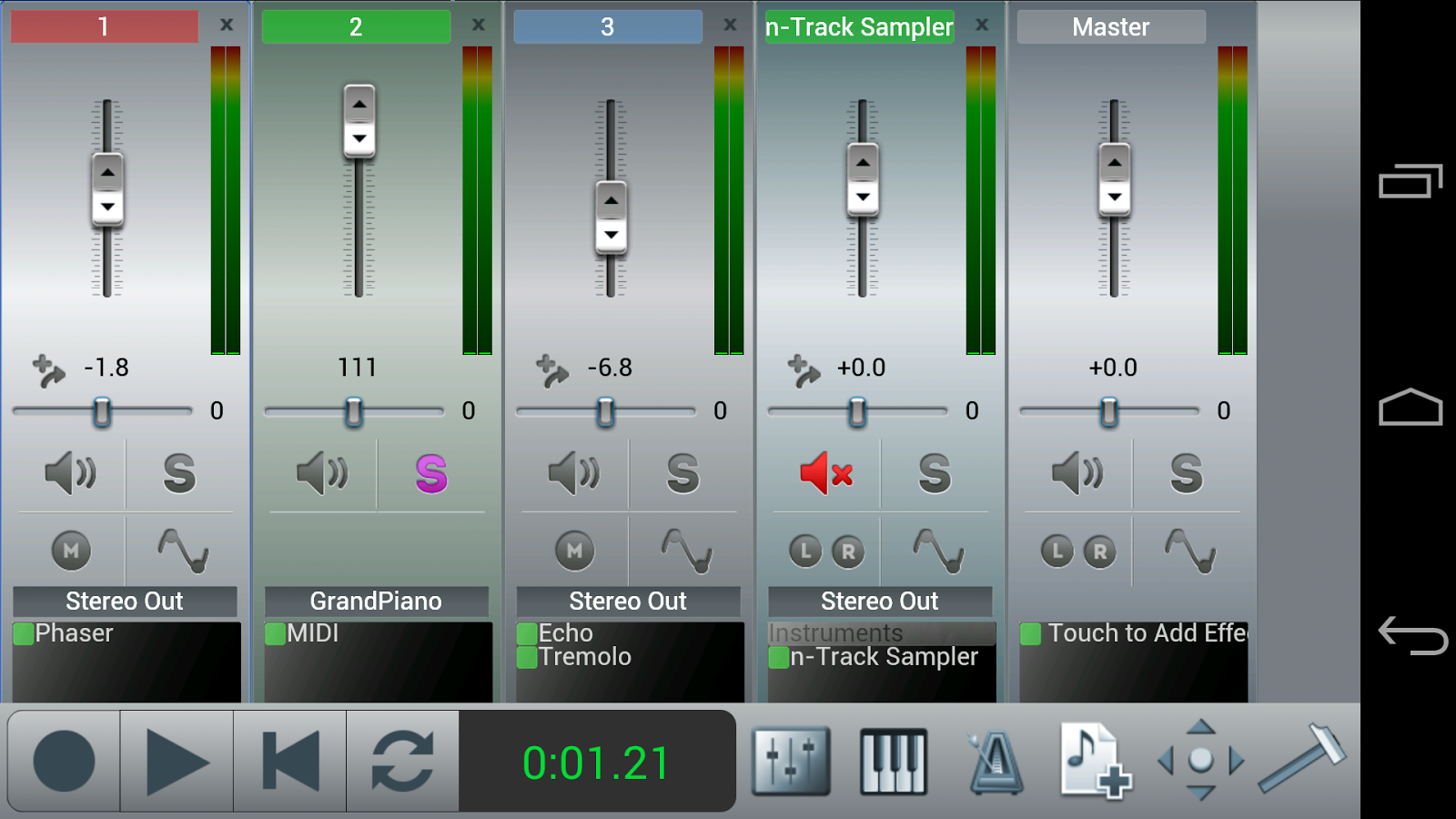Solo the n-Track Sampler track

(x=935, y=473)
